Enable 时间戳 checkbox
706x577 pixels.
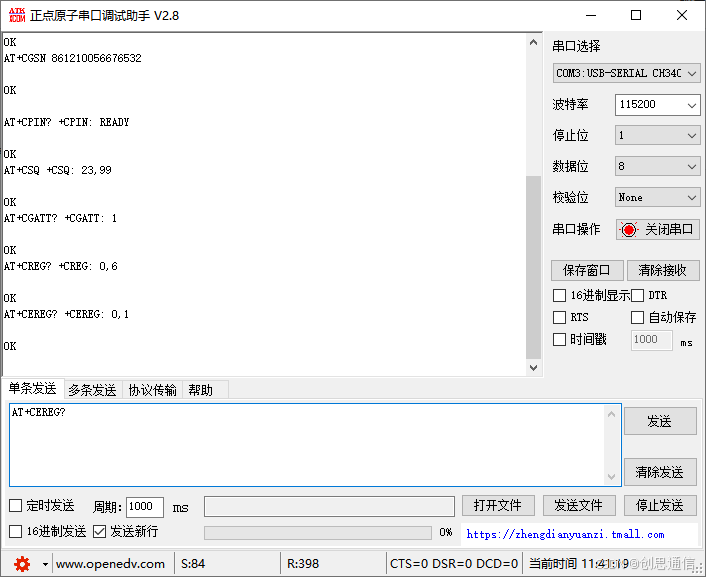559,339
